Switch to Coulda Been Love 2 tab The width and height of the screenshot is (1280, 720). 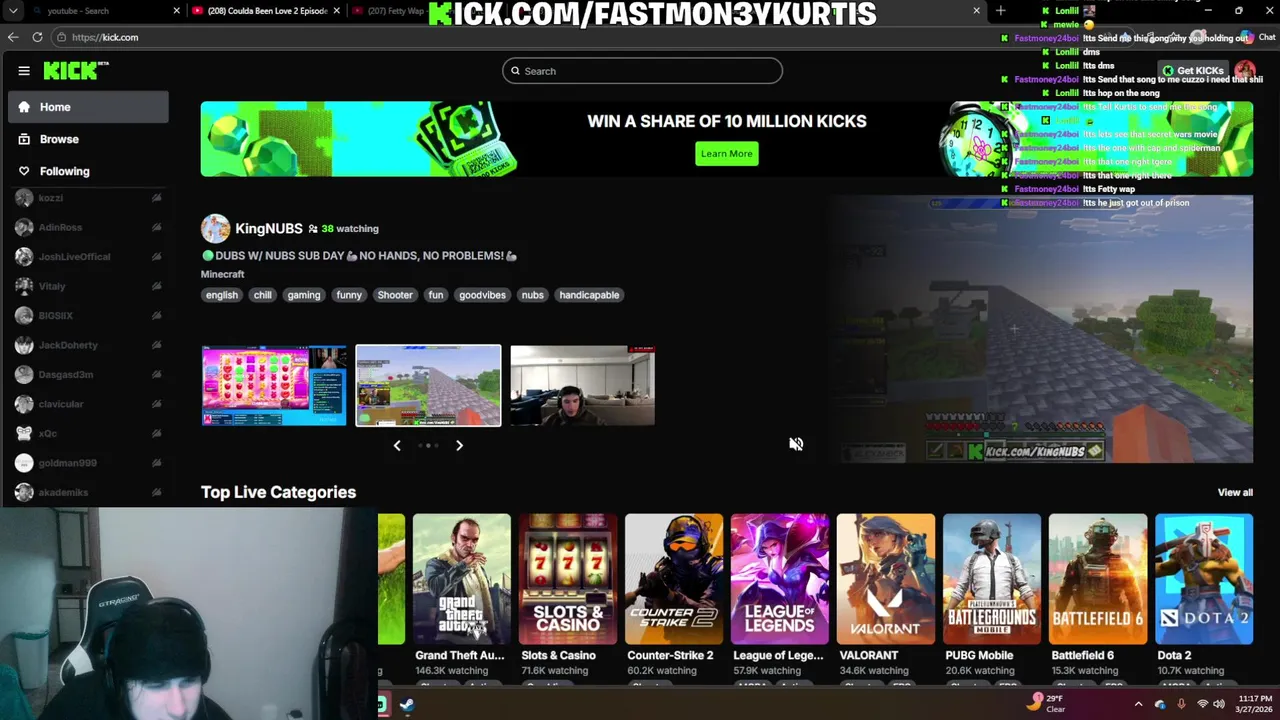265,11
